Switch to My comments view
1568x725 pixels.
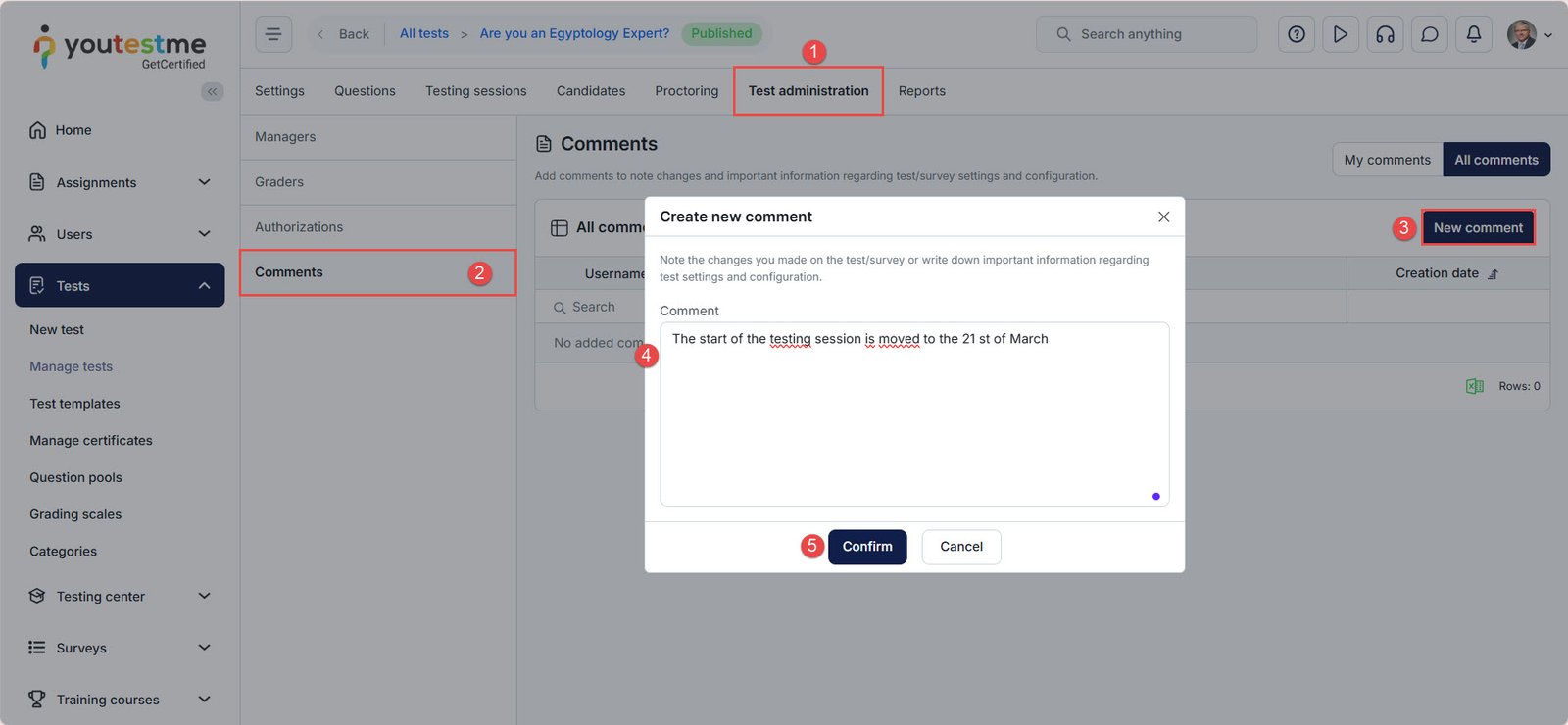tap(1387, 160)
